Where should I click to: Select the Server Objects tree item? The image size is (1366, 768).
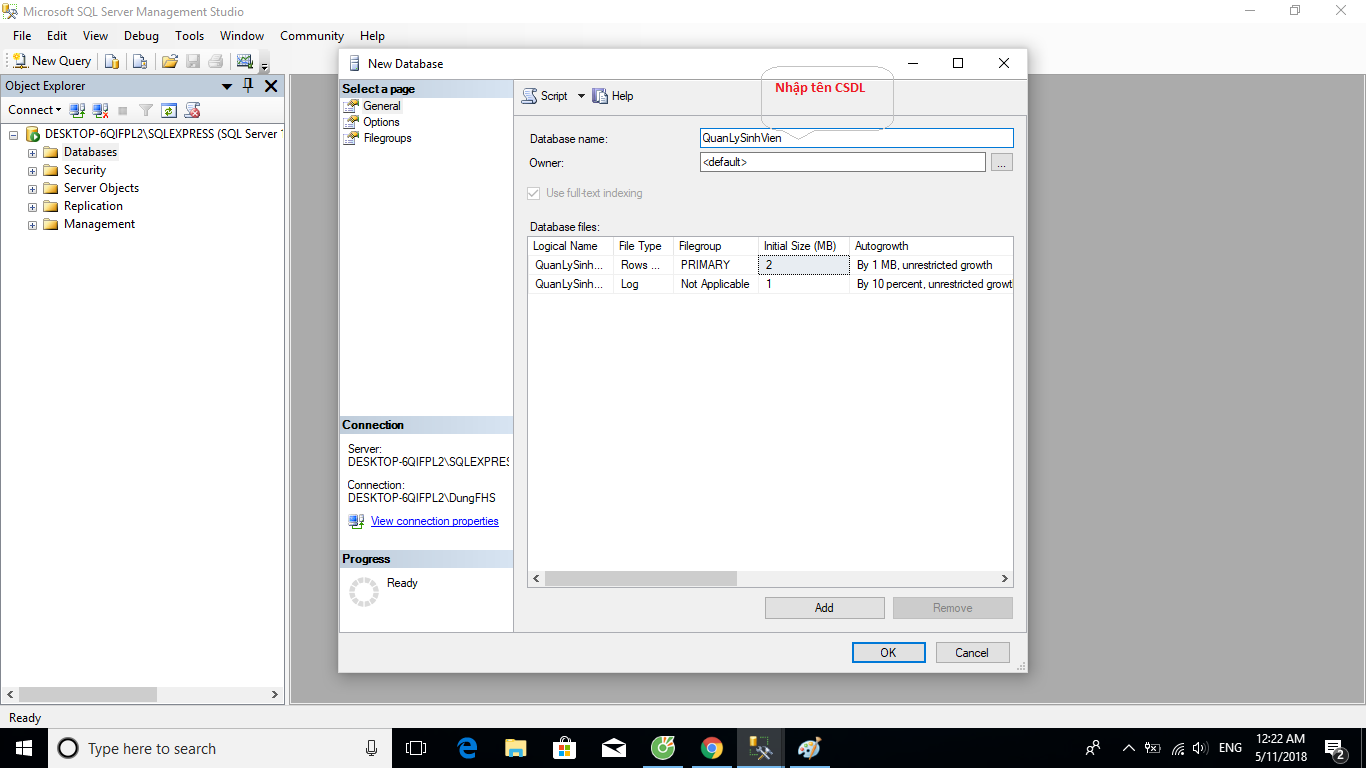[x=101, y=188]
